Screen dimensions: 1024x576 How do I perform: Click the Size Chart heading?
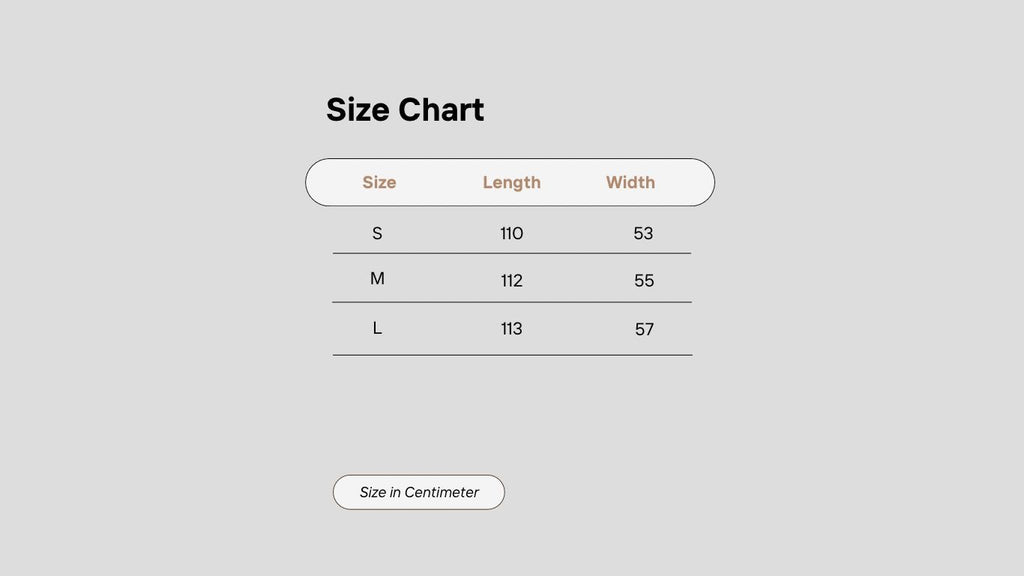click(405, 110)
